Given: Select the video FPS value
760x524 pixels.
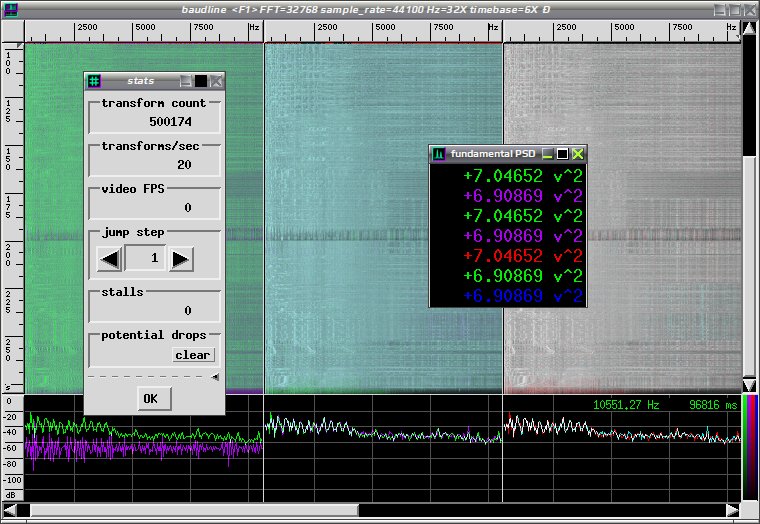Looking at the screenshot, I should (x=188, y=207).
